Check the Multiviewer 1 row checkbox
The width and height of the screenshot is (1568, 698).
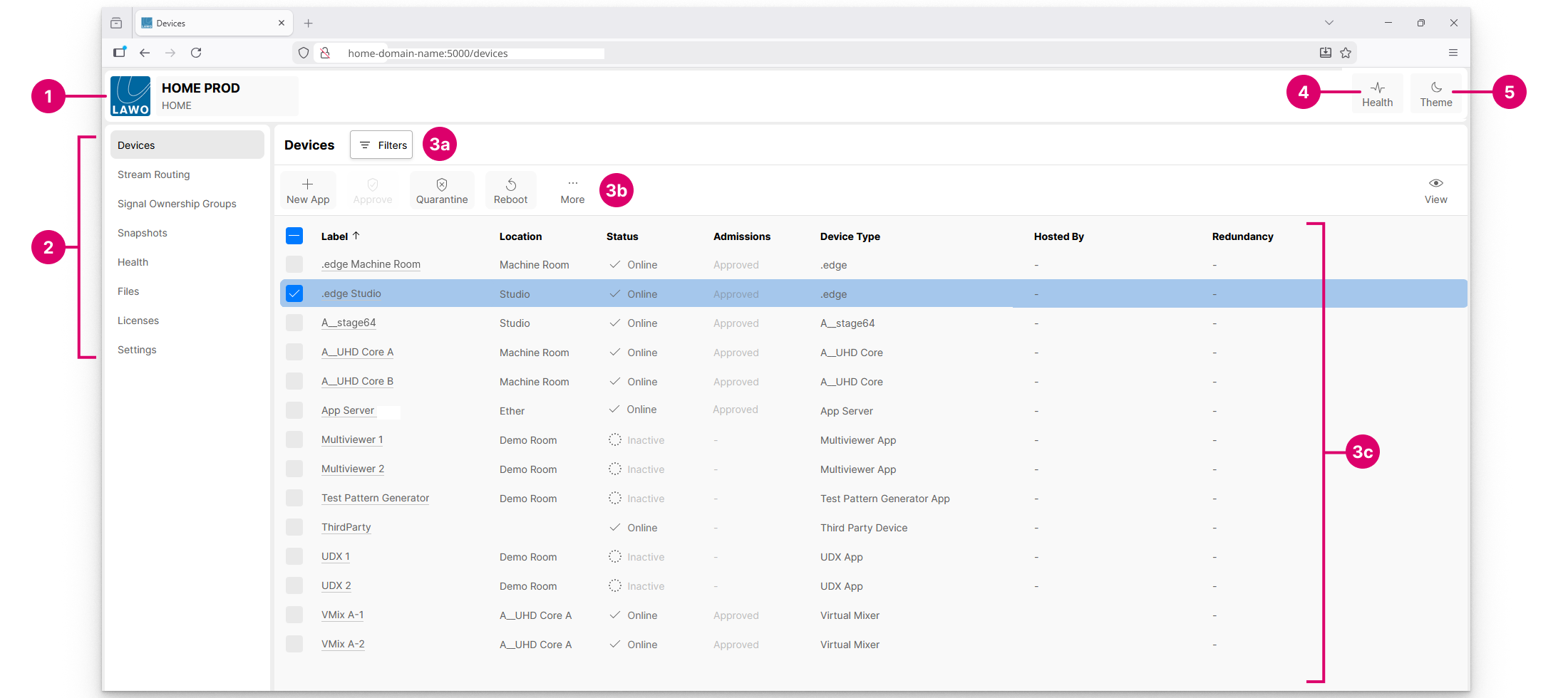click(294, 439)
